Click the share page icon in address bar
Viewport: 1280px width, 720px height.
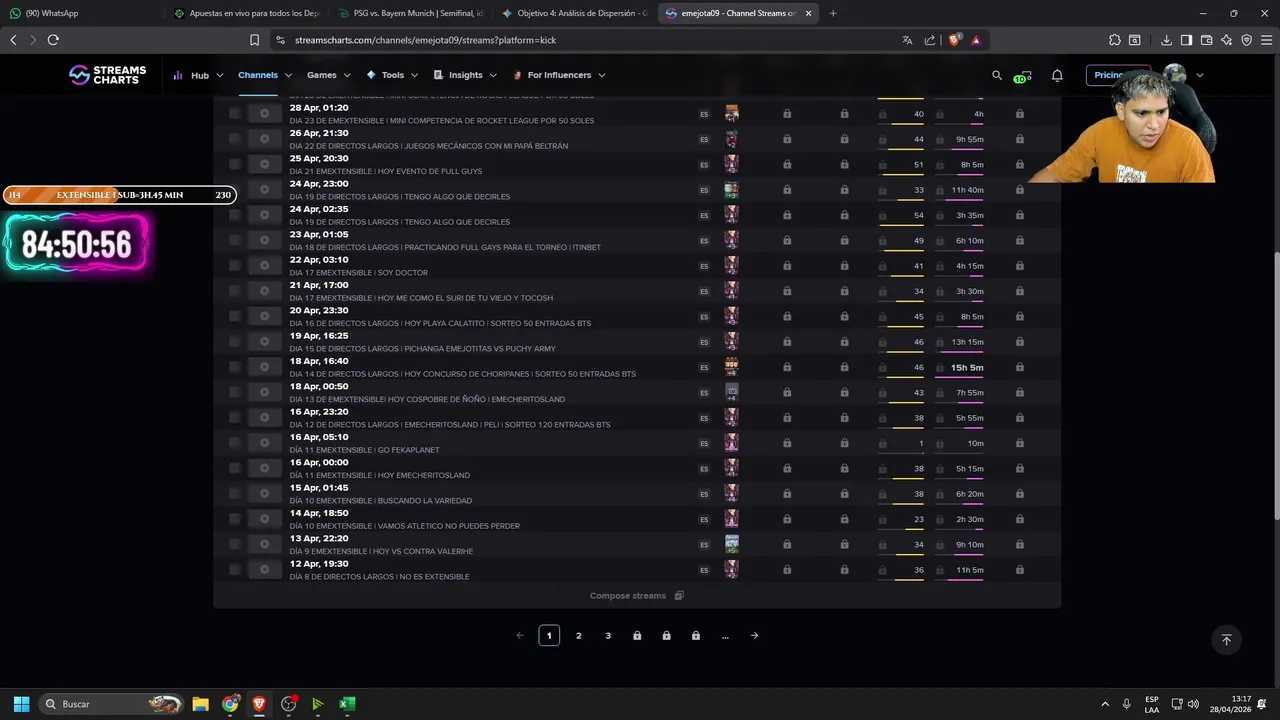point(930,40)
